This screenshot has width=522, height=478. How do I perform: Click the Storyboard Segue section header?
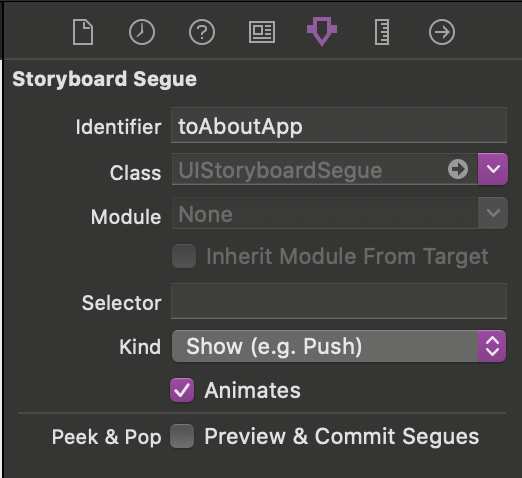point(104,79)
